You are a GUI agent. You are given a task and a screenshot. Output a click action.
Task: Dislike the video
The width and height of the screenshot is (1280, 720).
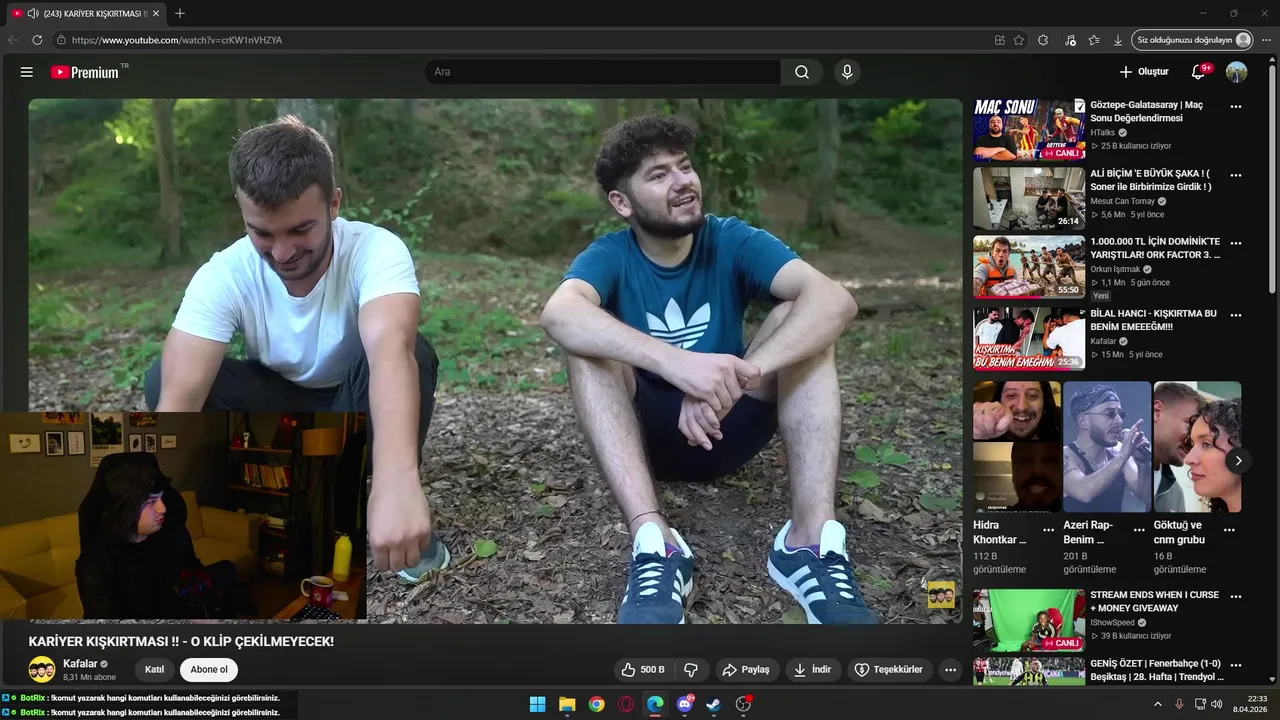tap(690, 670)
